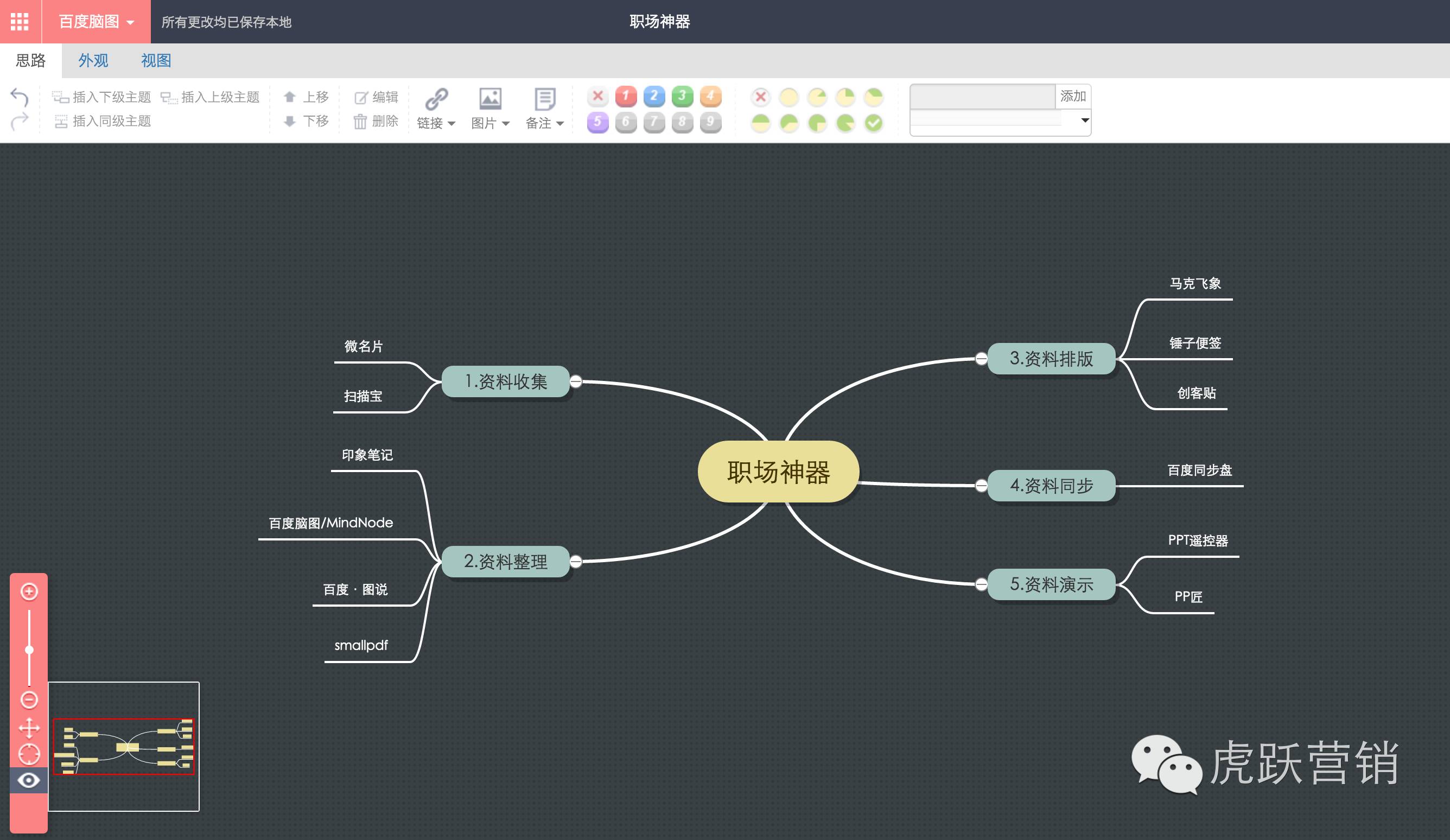Set priority 4 orange badge
This screenshot has width=1450, height=840.
(710, 96)
